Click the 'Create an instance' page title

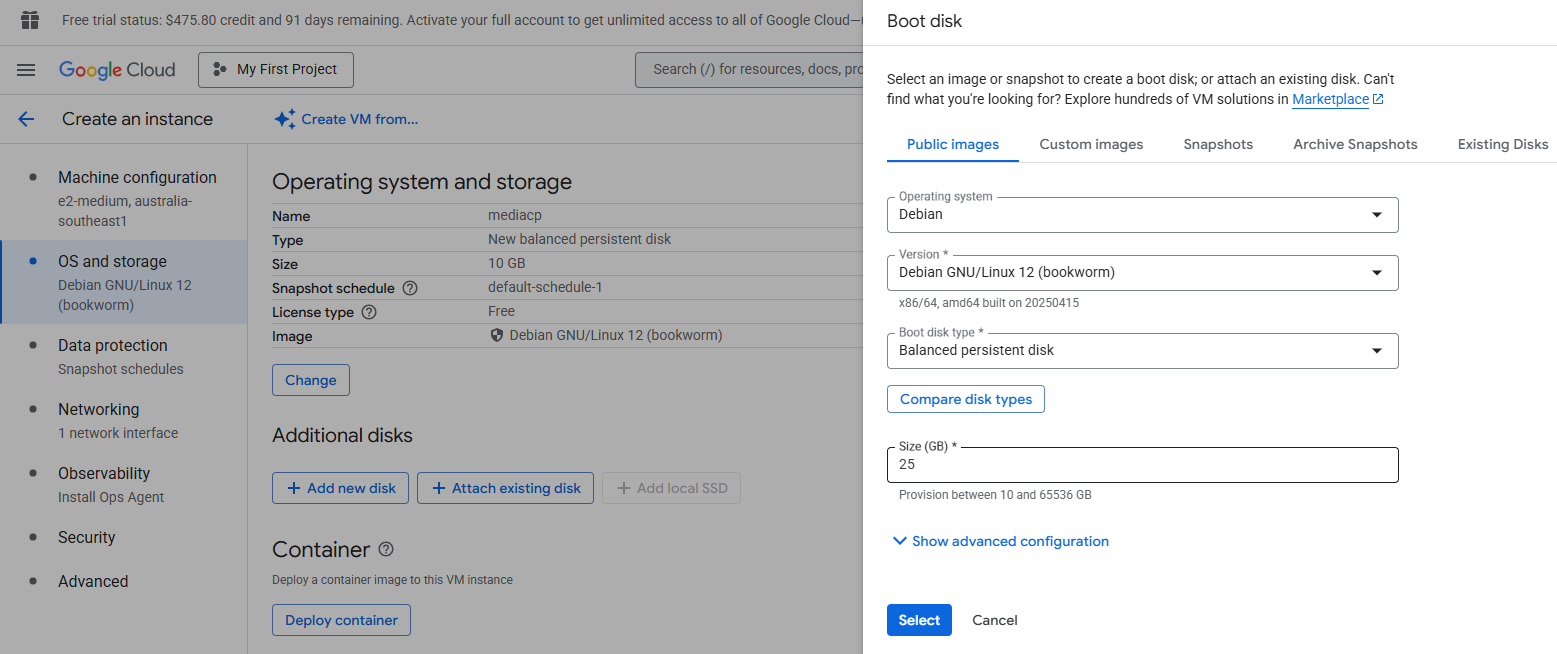pos(137,119)
